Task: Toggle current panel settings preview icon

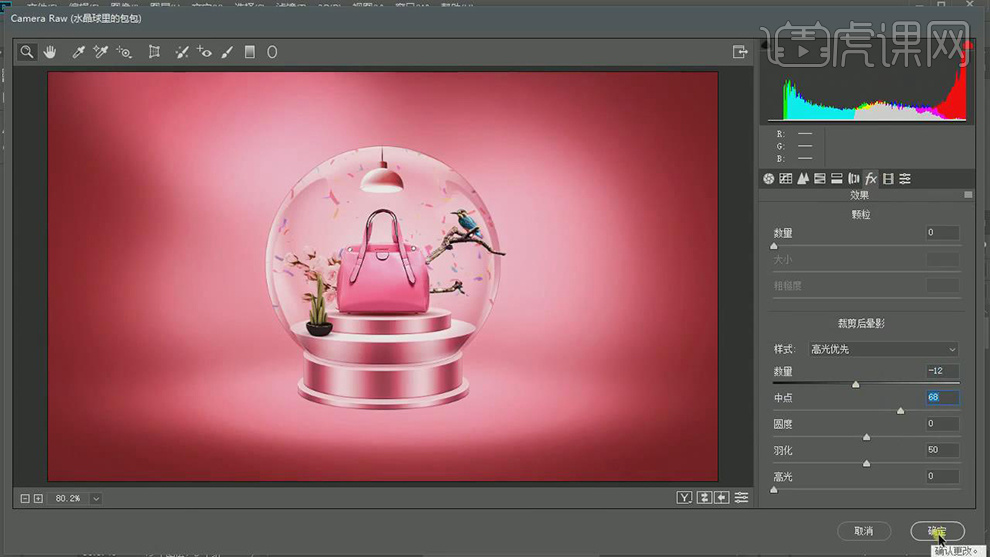Action: tap(741, 498)
